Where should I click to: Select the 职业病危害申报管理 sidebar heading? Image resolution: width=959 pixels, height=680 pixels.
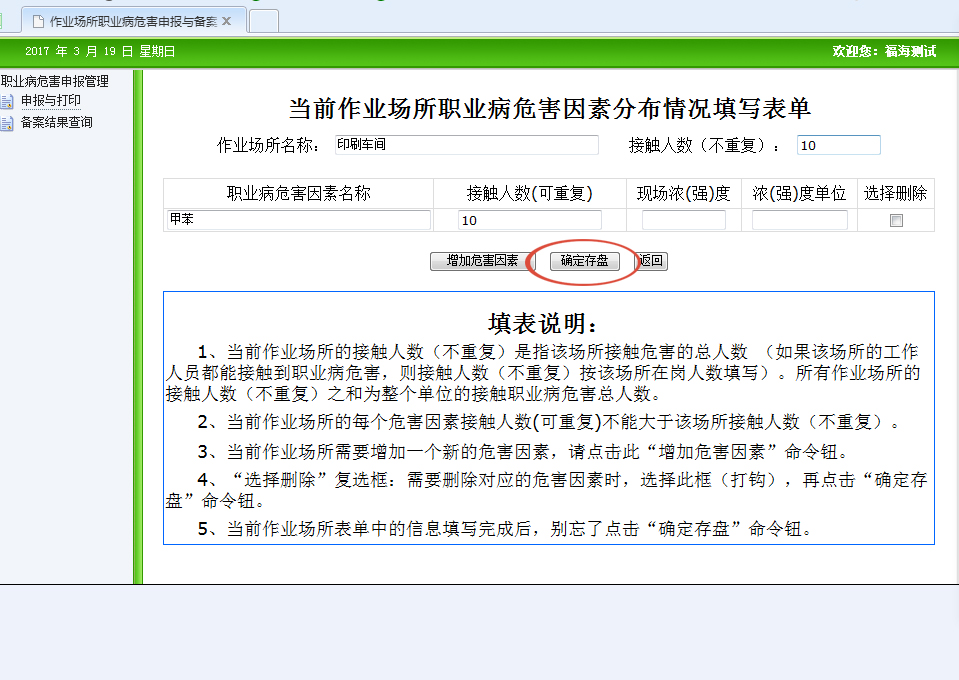(55, 82)
